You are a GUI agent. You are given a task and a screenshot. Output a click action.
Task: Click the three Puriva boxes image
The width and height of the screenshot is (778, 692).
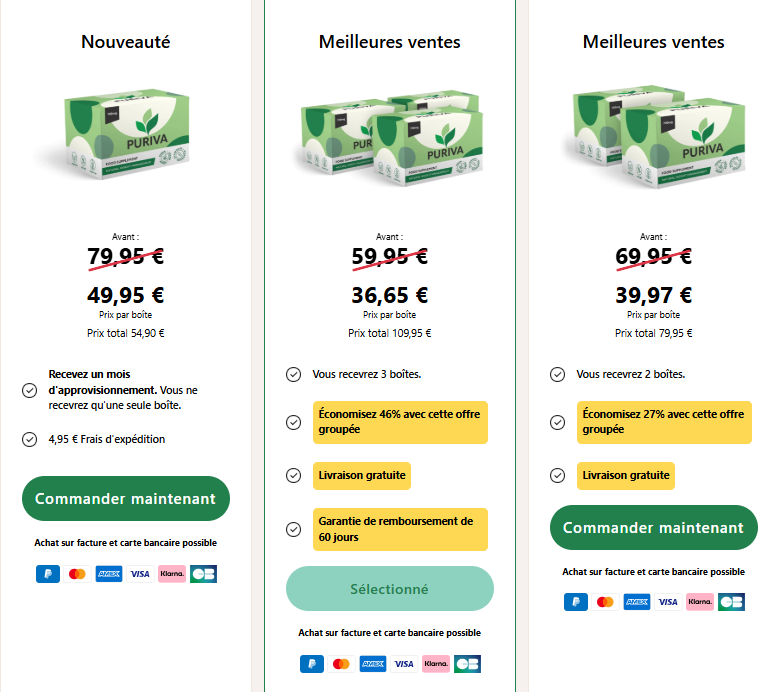tap(390, 137)
